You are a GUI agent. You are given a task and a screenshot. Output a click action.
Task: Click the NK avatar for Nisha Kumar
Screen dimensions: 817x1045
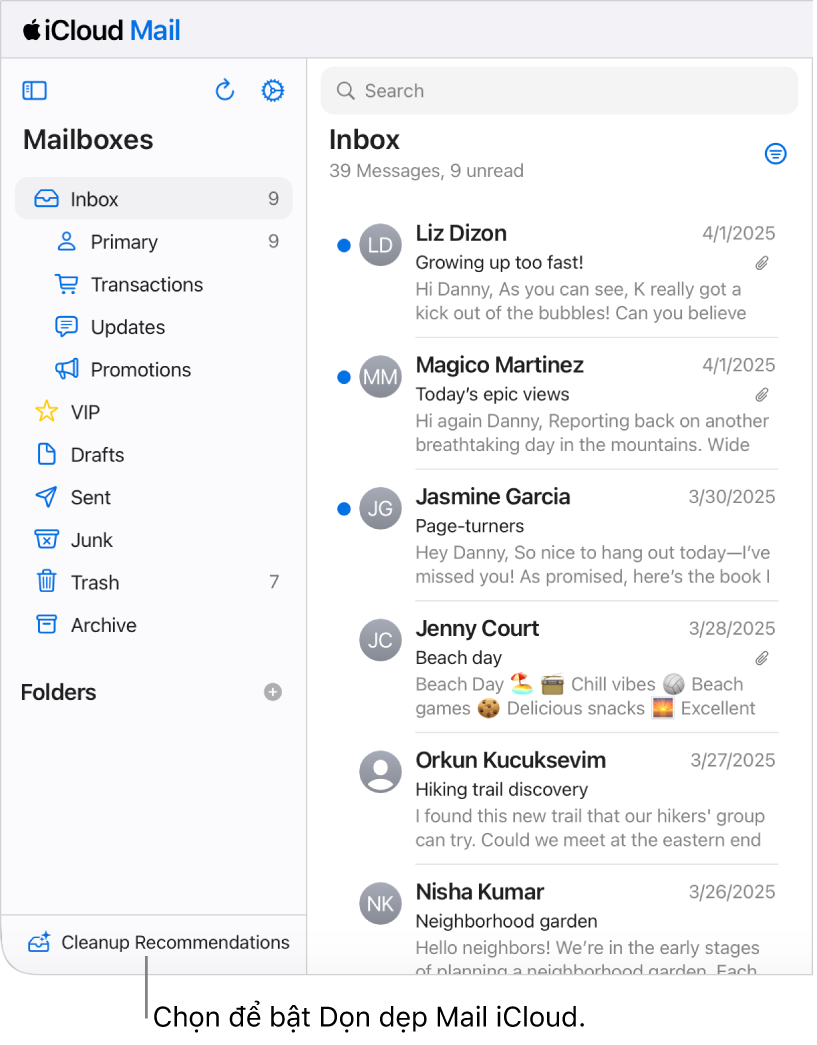(x=380, y=904)
